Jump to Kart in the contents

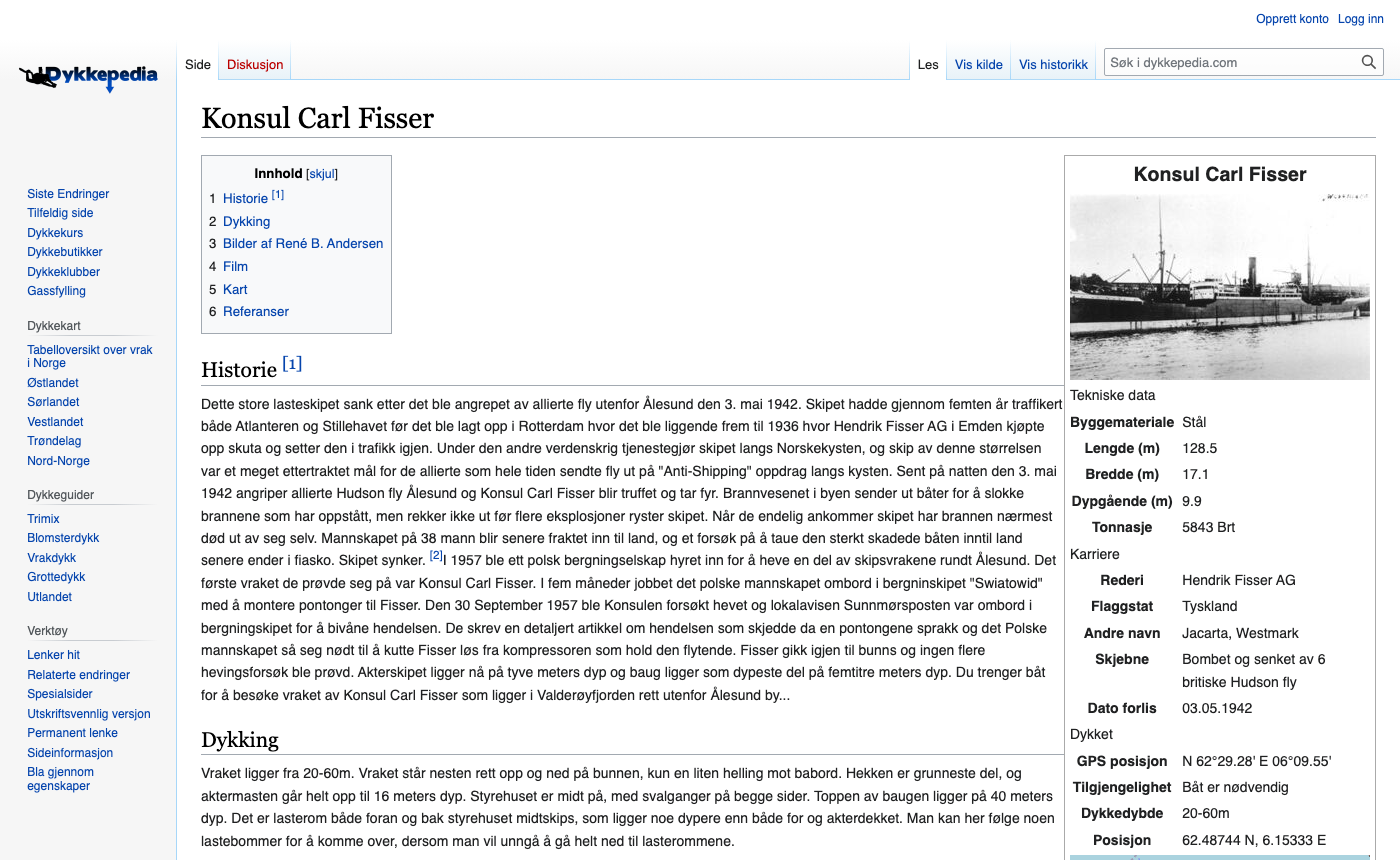(235, 289)
